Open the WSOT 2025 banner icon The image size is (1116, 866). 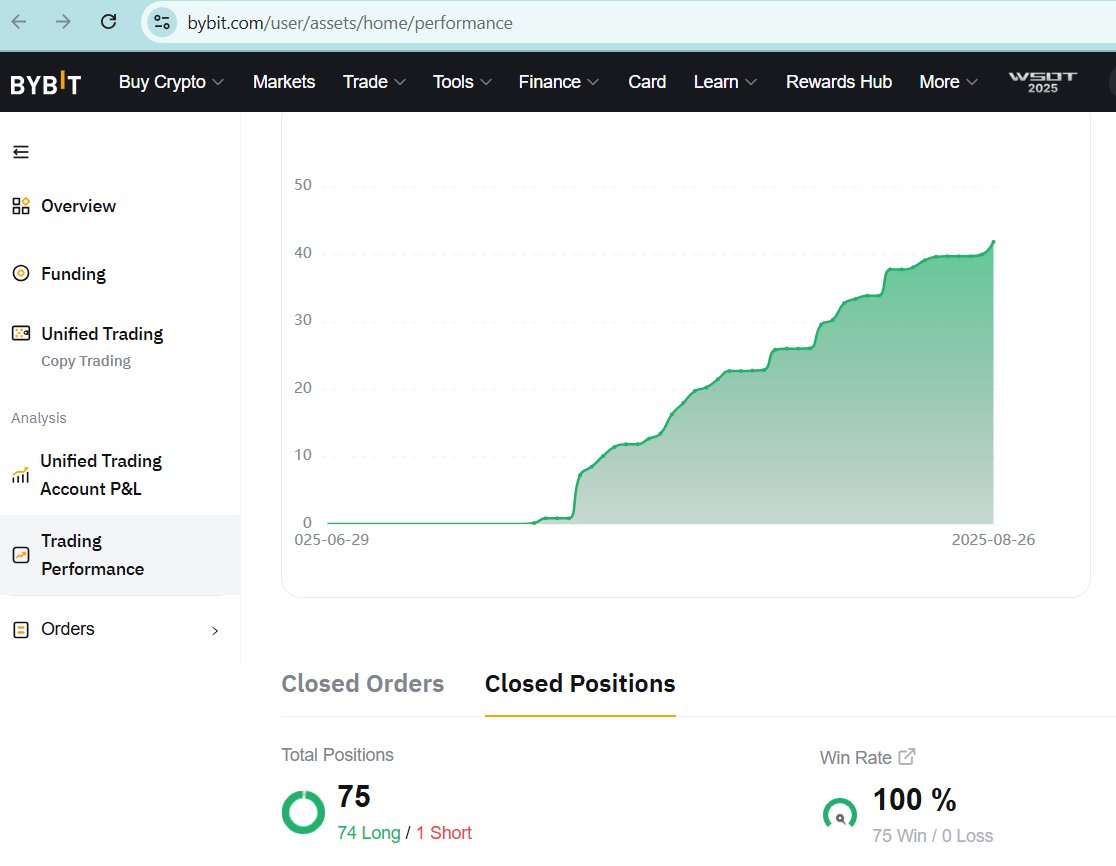(x=1043, y=82)
